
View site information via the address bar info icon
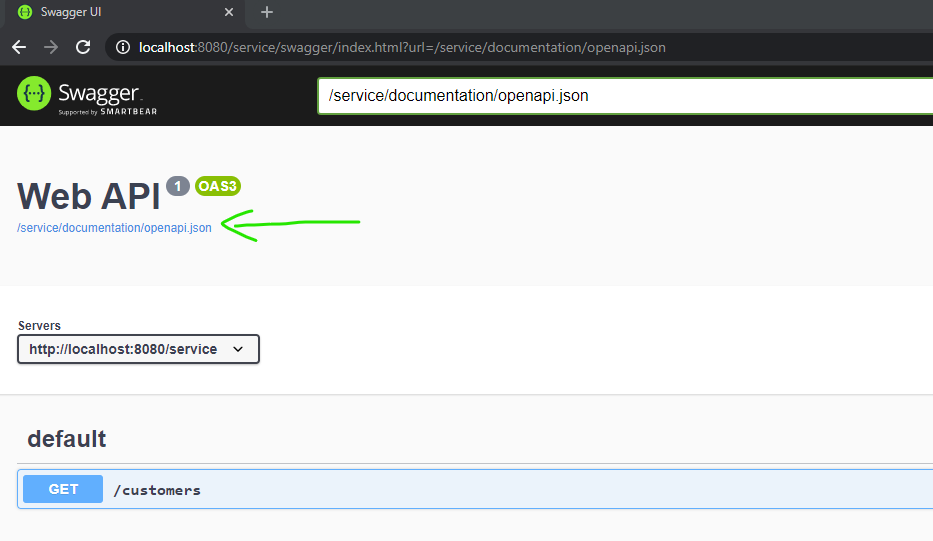tap(123, 47)
